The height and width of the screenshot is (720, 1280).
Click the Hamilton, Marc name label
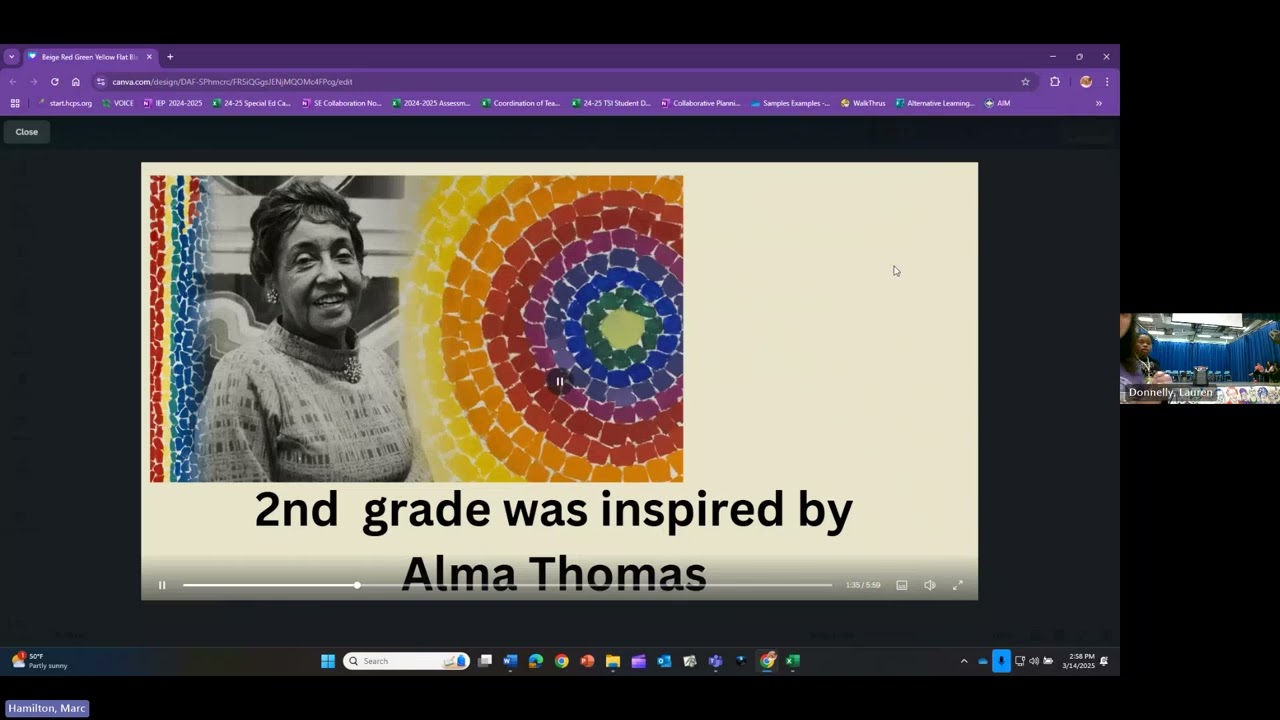pos(47,708)
